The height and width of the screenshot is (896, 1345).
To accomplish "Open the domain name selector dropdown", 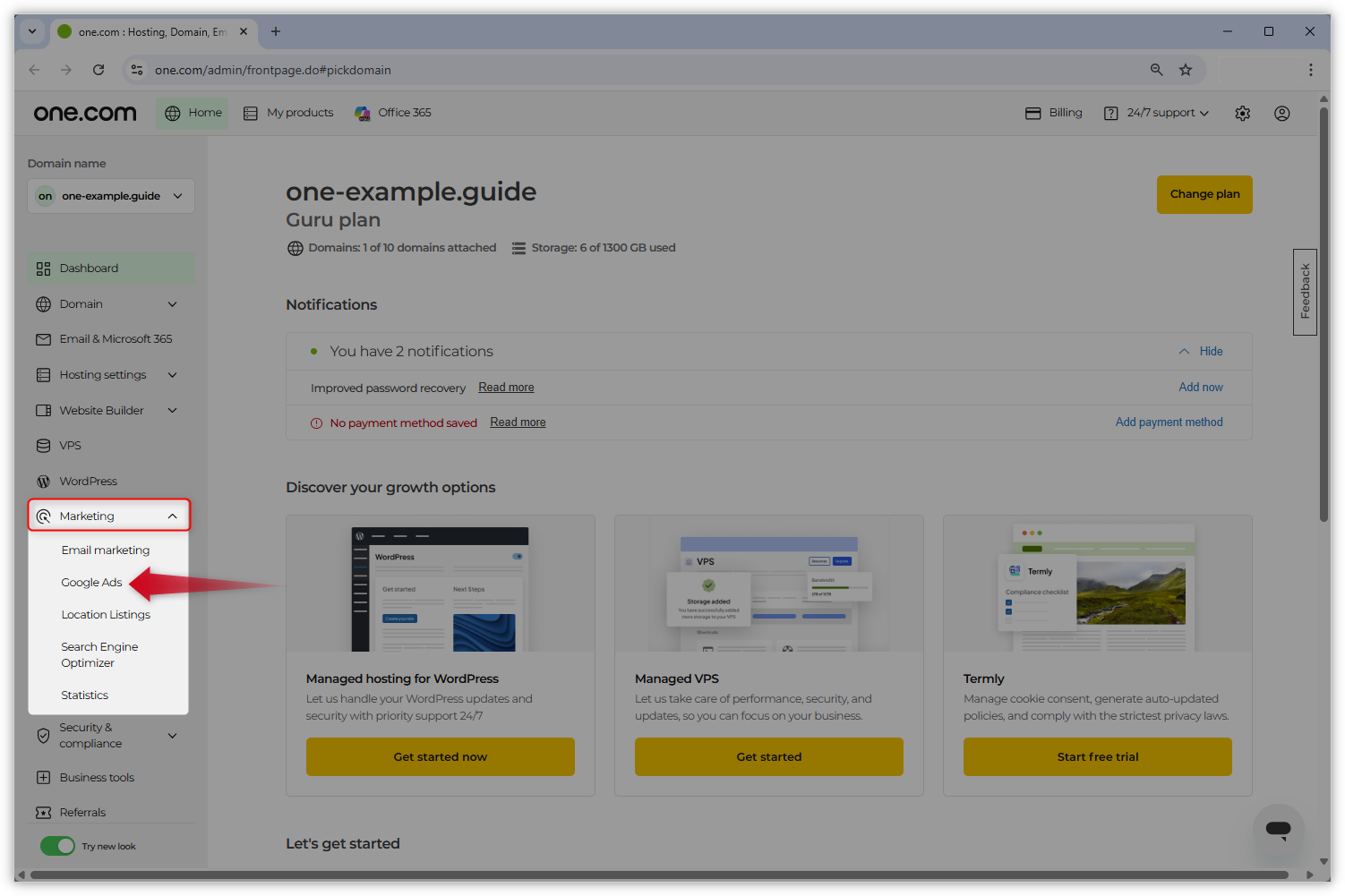I will point(111,196).
